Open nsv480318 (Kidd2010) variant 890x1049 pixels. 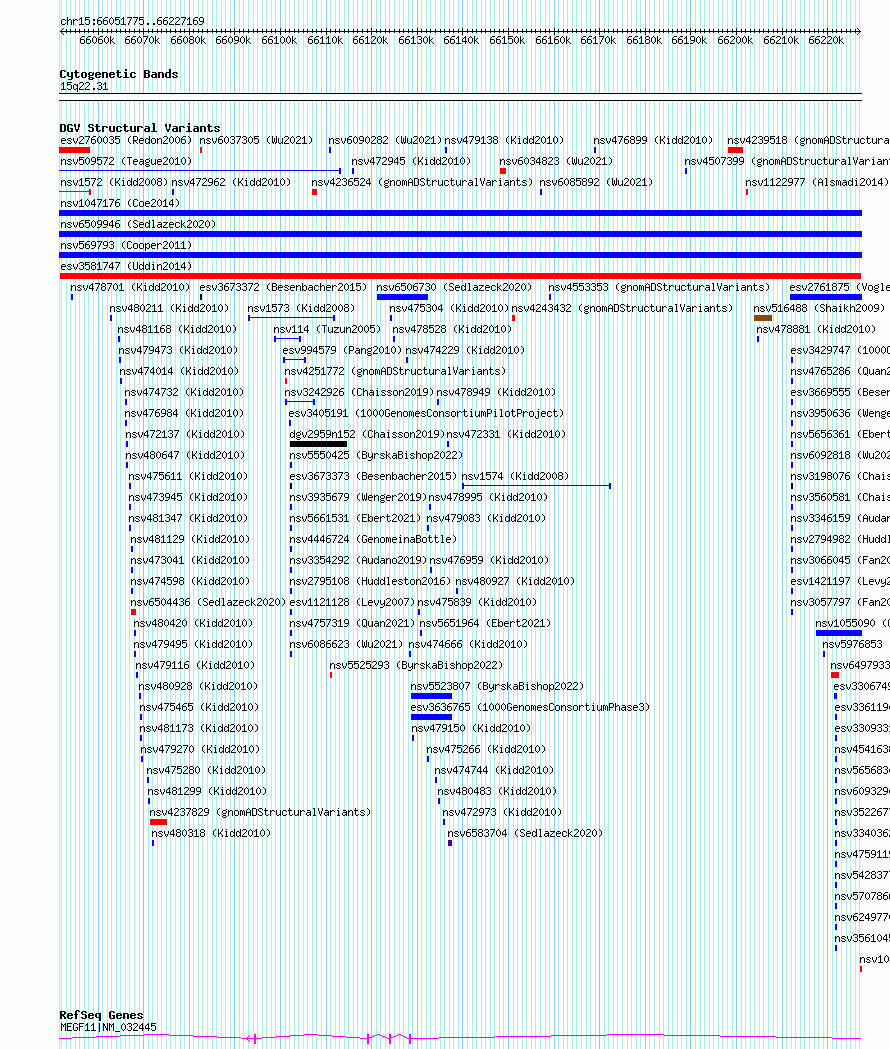coord(211,833)
